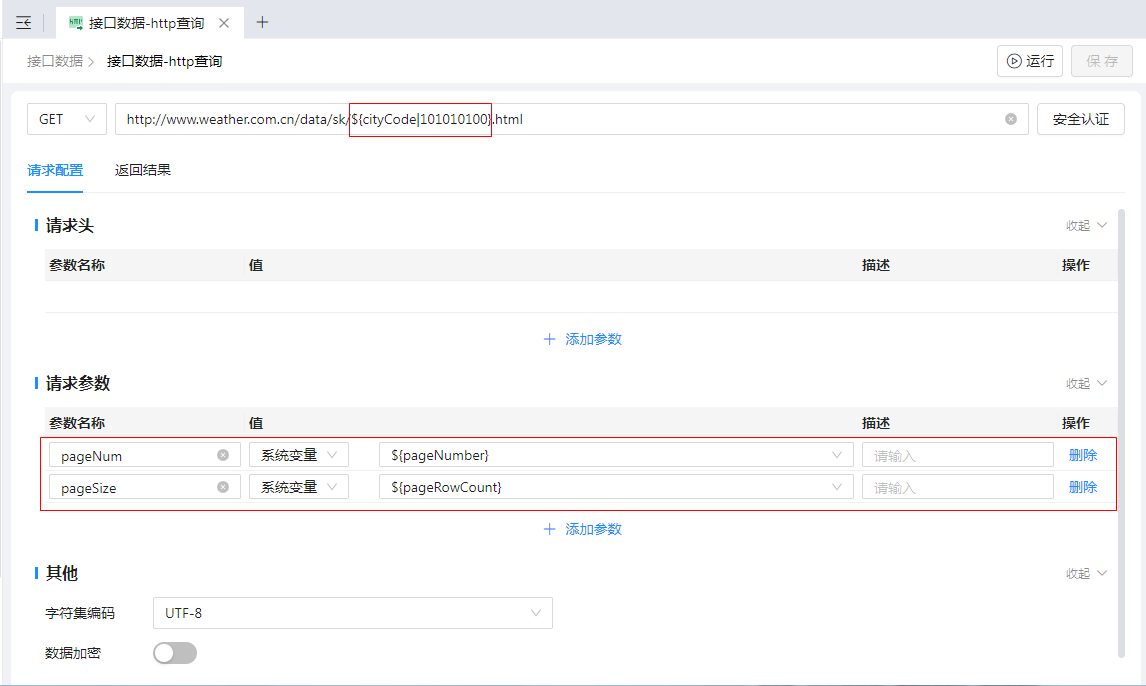Viewport: 1146px width, 686px height.
Task: Add parameter under 请求参数 section
Action: [582, 529]
